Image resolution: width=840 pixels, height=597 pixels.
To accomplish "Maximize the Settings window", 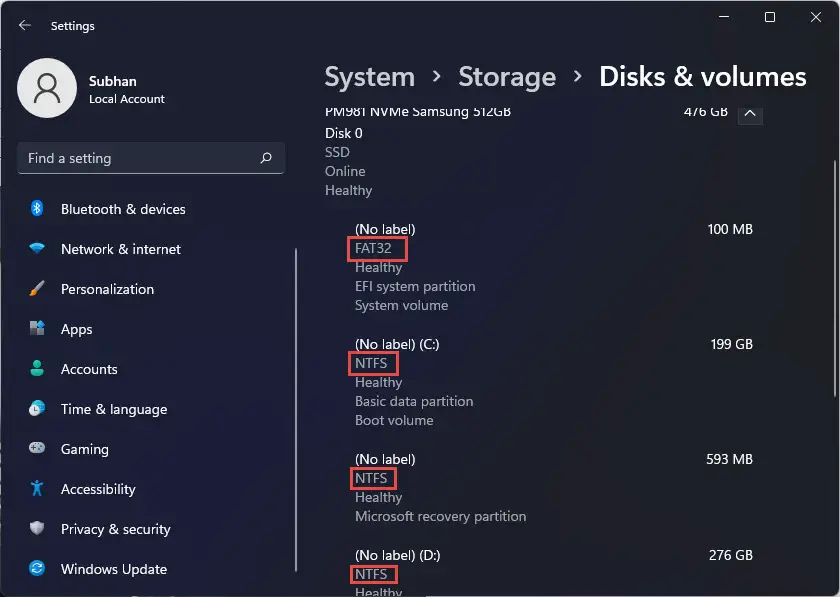I will tap(770, 17).
